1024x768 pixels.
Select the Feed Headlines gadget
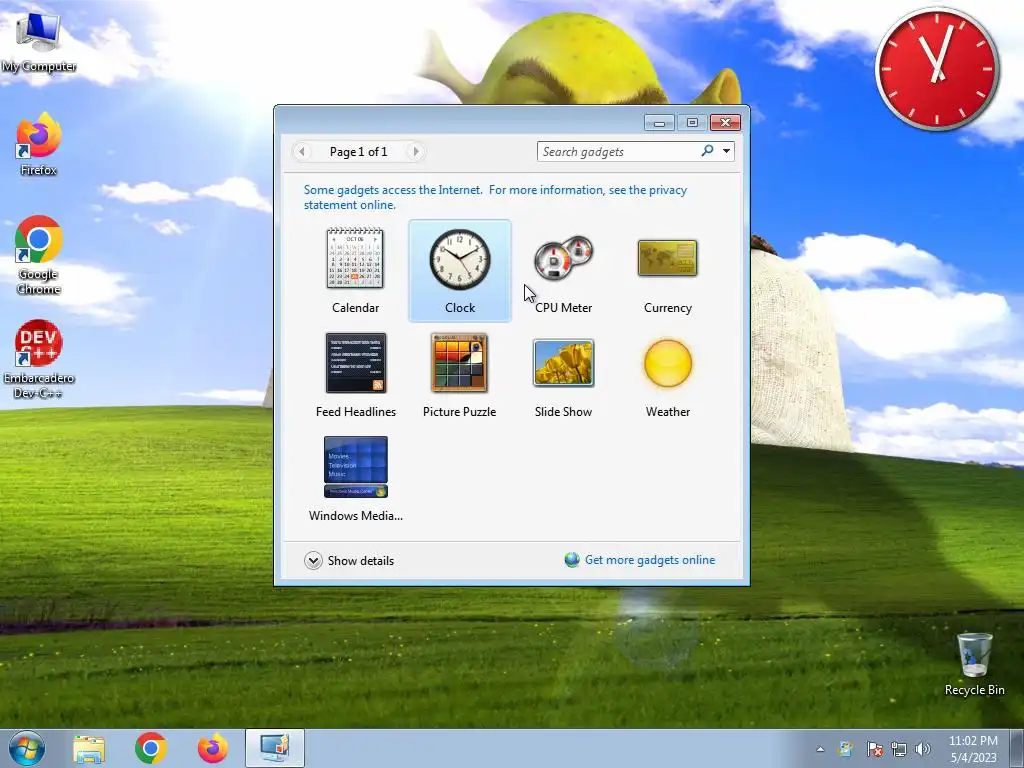point(355,376)
